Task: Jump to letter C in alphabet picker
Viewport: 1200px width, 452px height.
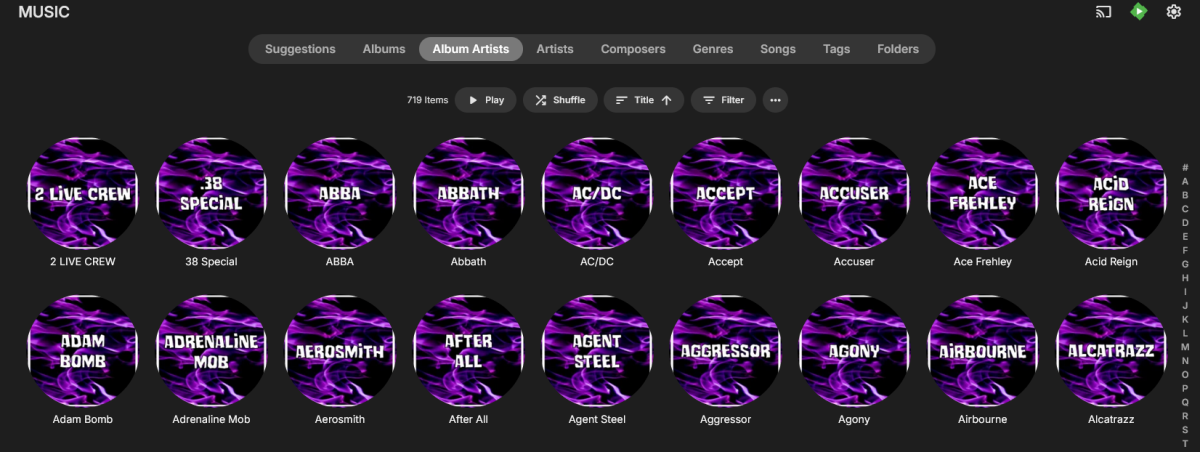Action: (1185, 209)
